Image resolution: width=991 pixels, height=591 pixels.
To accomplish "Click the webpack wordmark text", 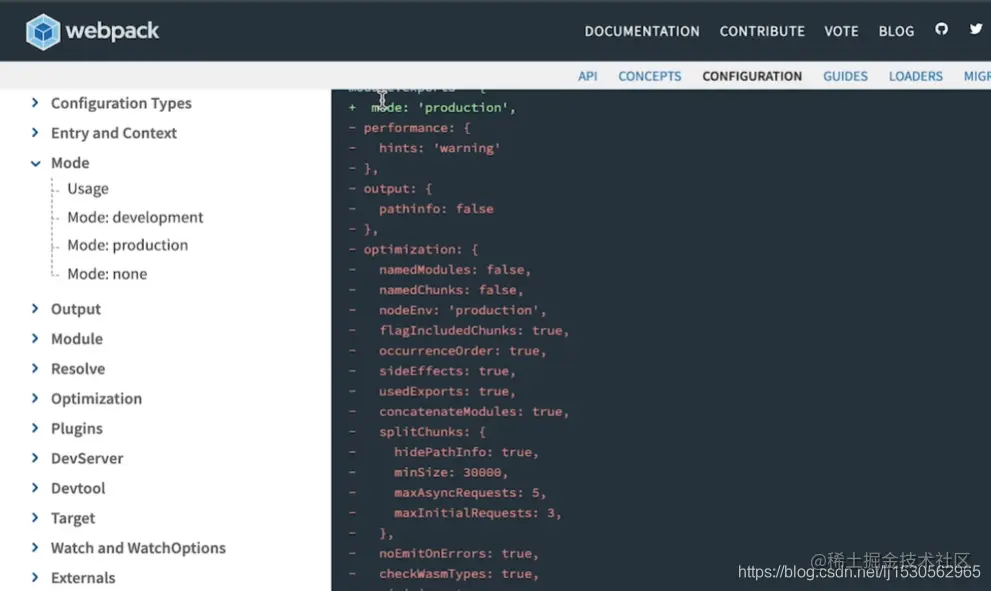I will (x=112, y=31).
